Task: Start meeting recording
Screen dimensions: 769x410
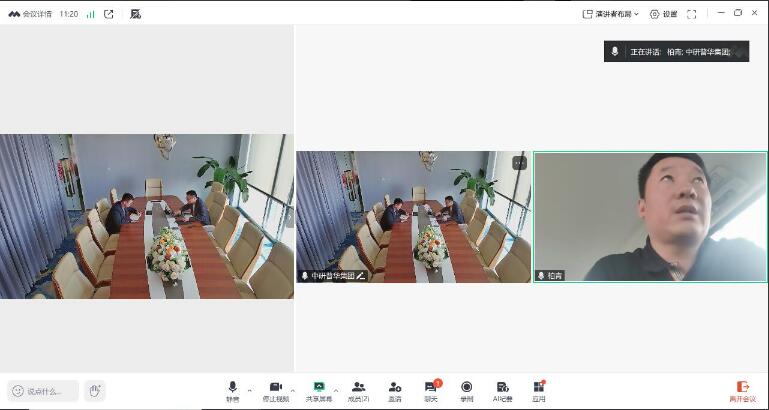Action: 466,388
